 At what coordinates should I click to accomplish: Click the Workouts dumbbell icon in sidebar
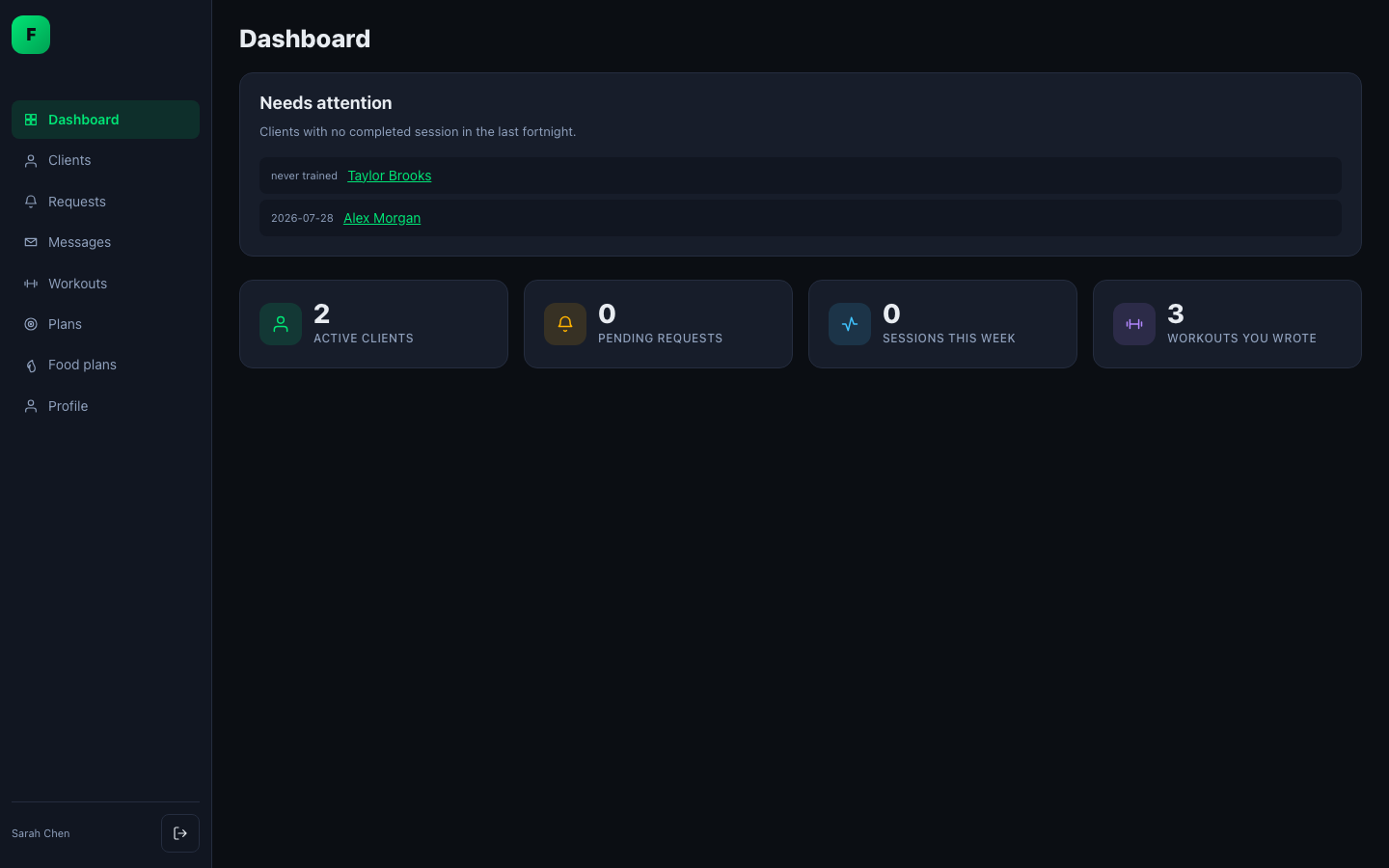click(x=31, y=284)
